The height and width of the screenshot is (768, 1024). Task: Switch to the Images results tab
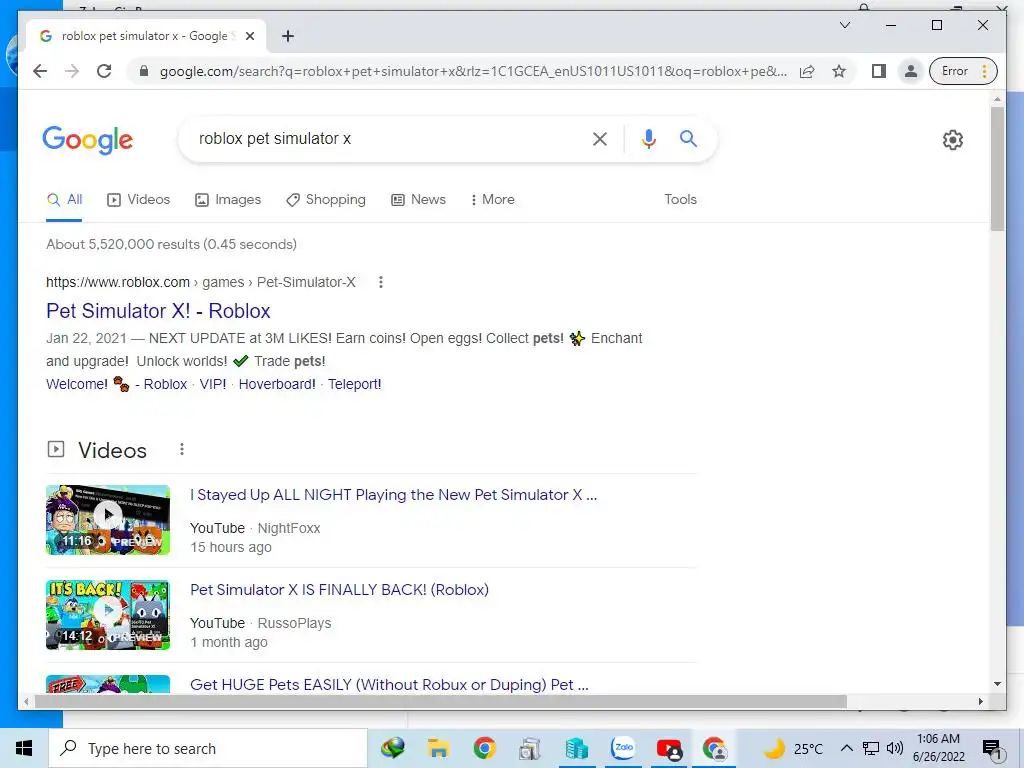[x=228, y=200]
